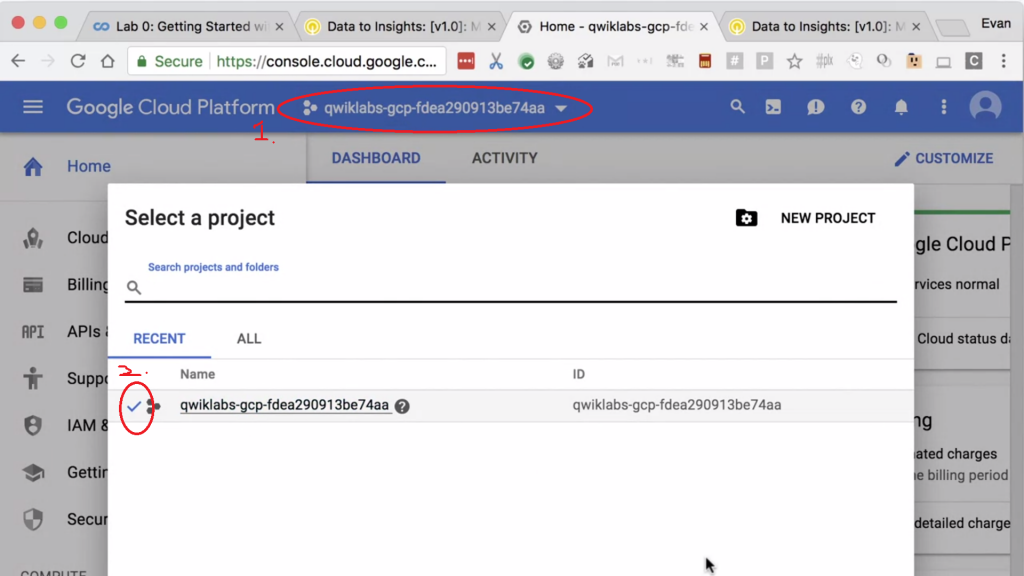The width and height of the screenshot is (1024, 576).
Task: Close the Home qwiklabs browser tab
Action: (x=704, y=27)
